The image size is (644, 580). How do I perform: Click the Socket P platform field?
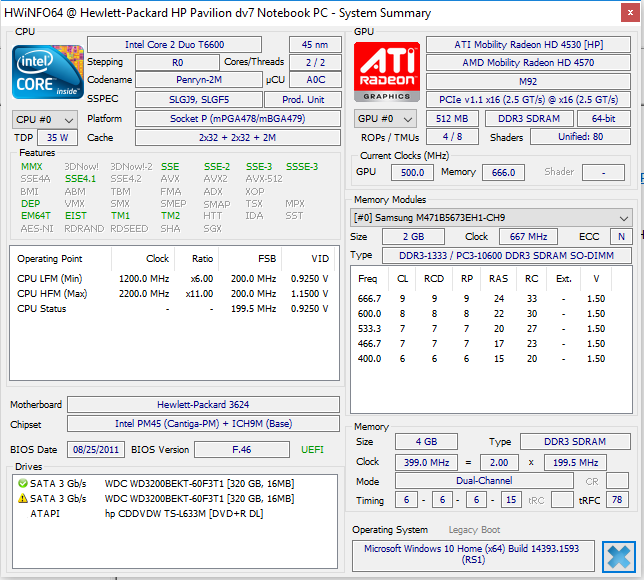coord(238,119)
